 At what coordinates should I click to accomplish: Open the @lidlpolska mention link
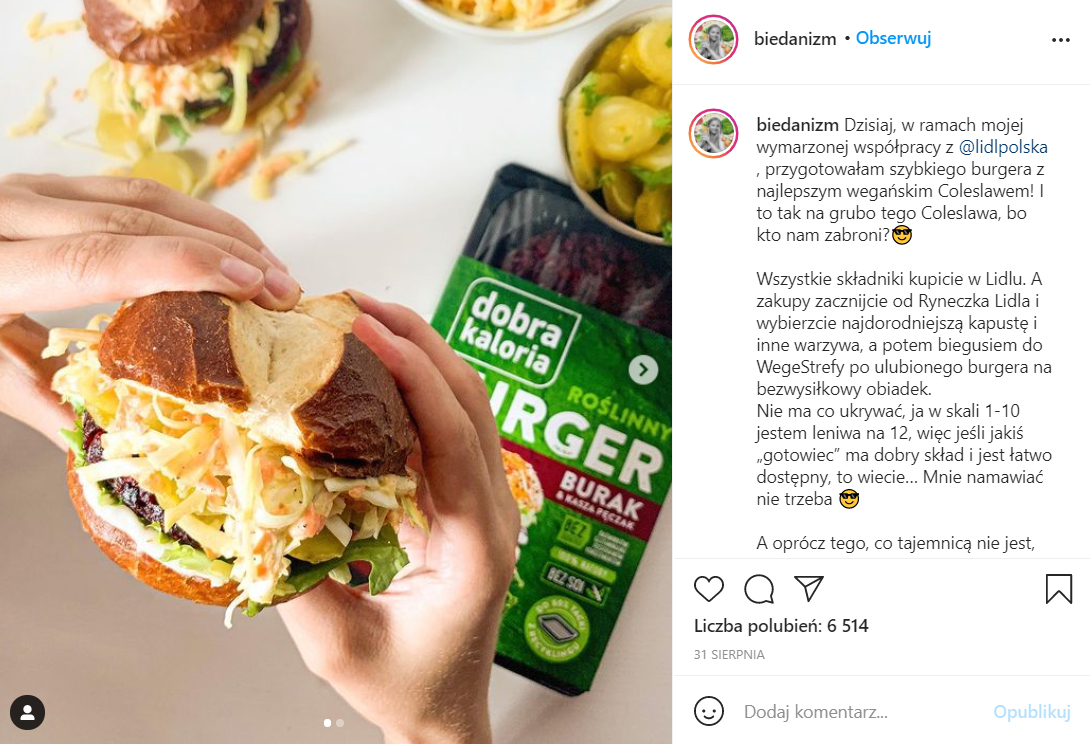point(1003,147)
